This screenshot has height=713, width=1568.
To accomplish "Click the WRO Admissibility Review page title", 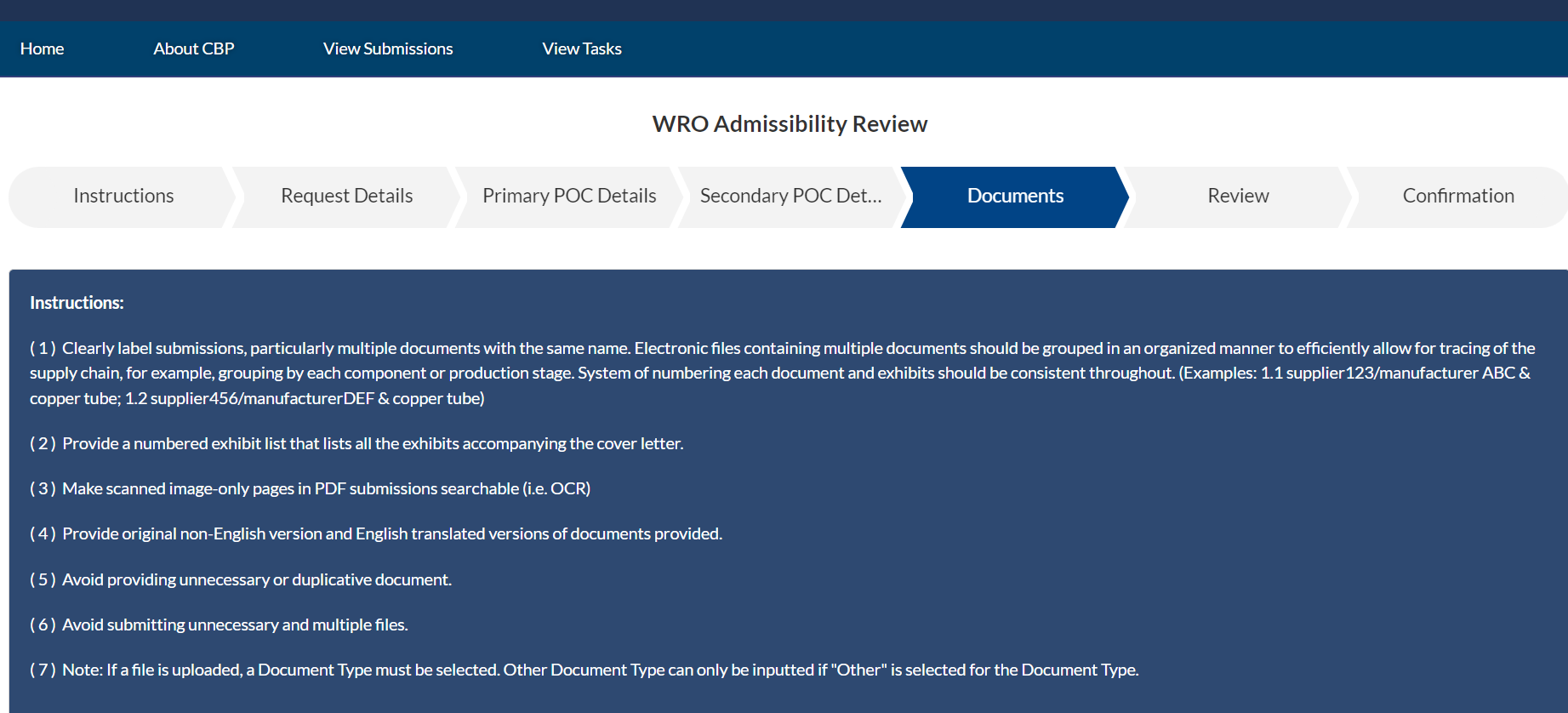I will [x=790, y=124].
